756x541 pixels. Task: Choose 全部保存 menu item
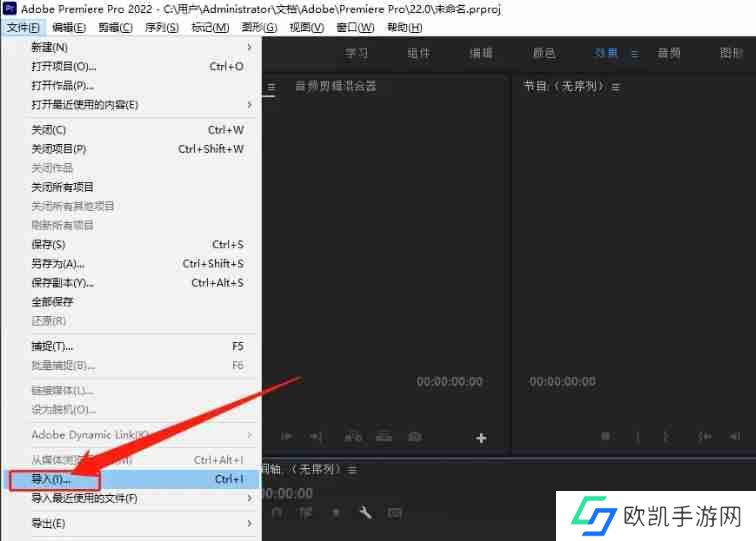(135, 302)
